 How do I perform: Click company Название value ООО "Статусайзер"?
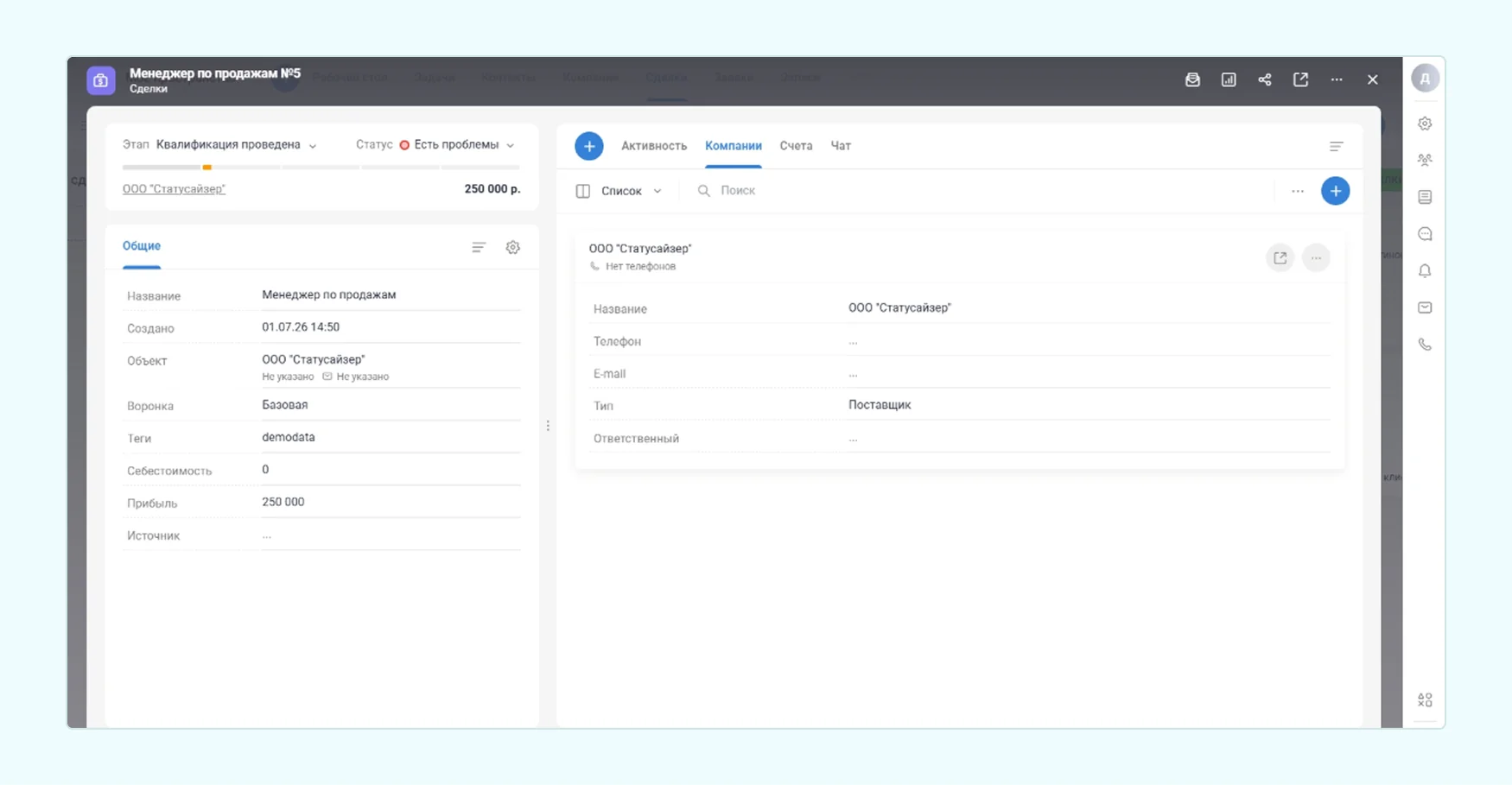(x=899, y=307)
